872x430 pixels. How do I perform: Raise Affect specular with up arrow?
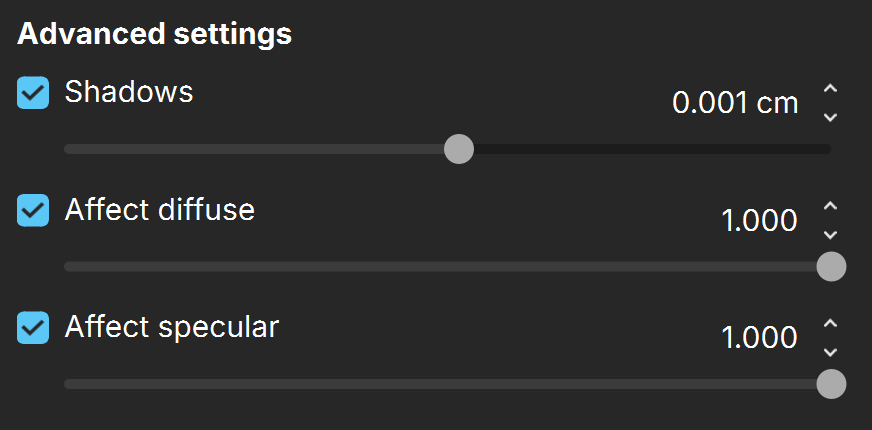click(830, 323)
